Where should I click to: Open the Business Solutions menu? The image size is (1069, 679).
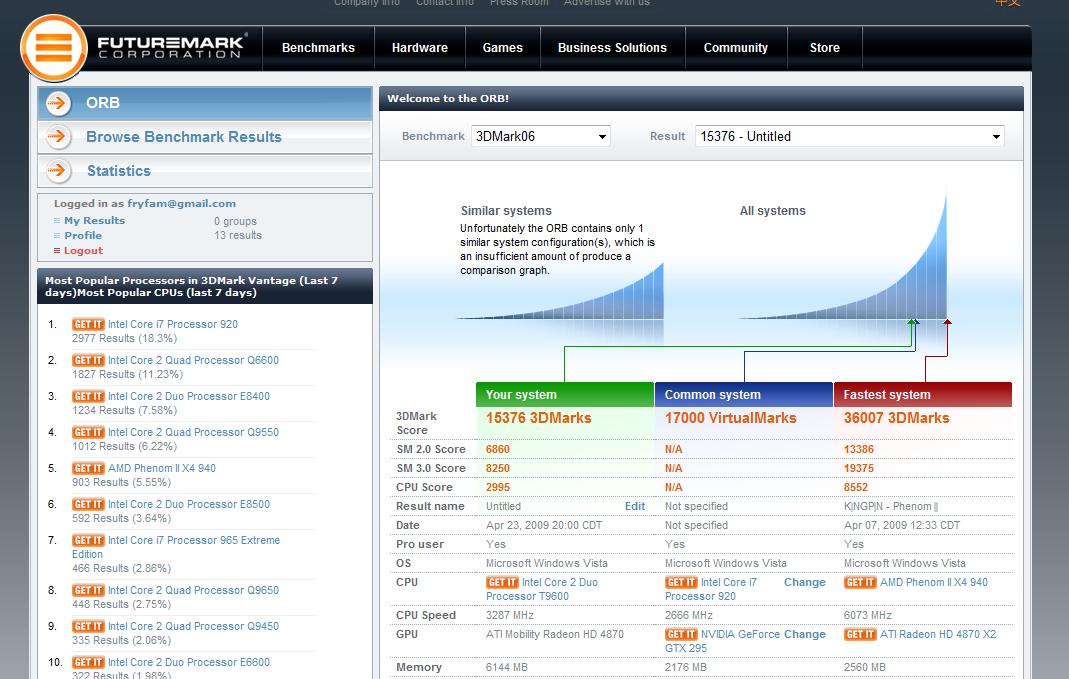point(612,48)
